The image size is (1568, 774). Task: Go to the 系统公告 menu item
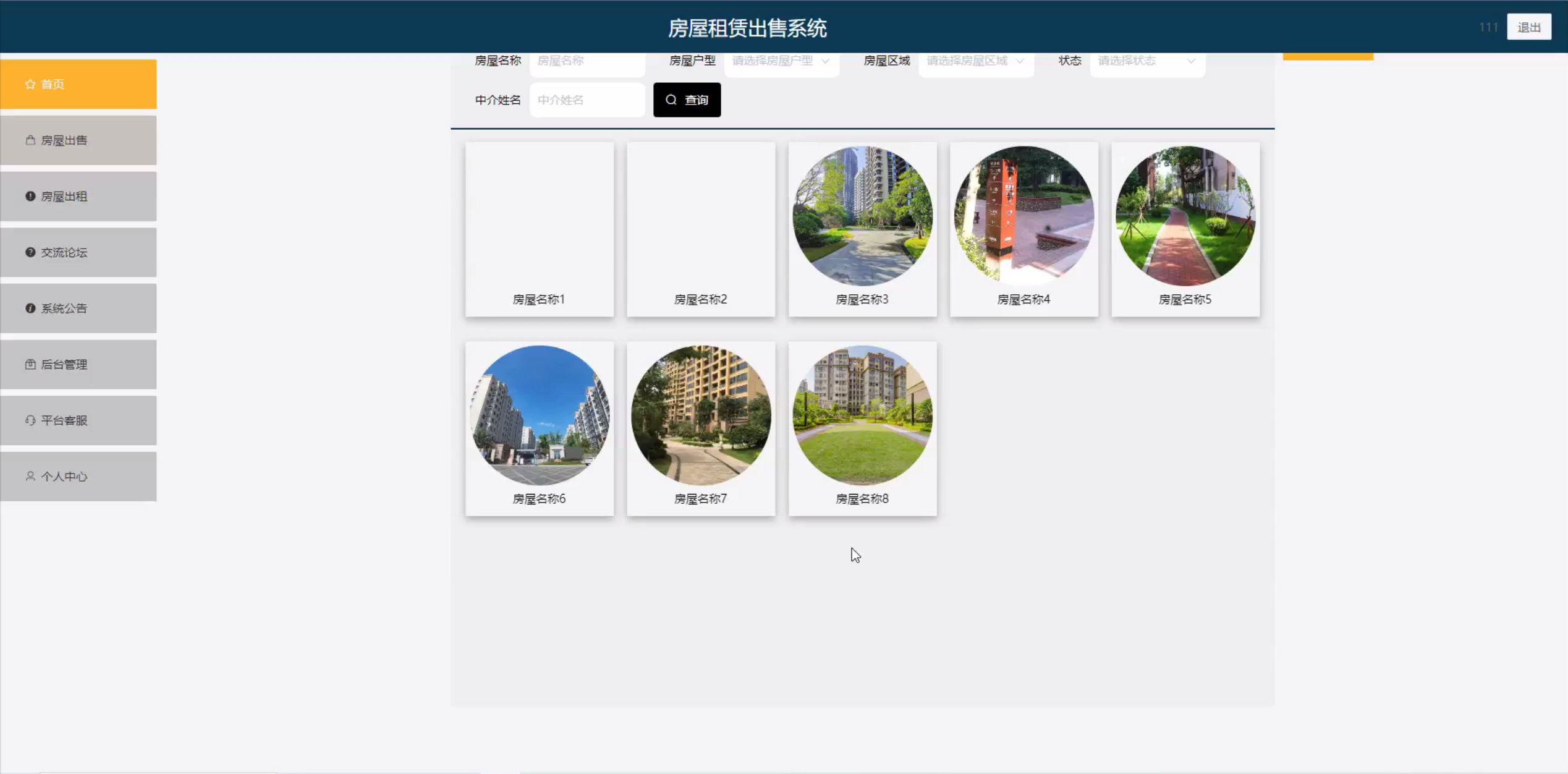click(78, 308)
